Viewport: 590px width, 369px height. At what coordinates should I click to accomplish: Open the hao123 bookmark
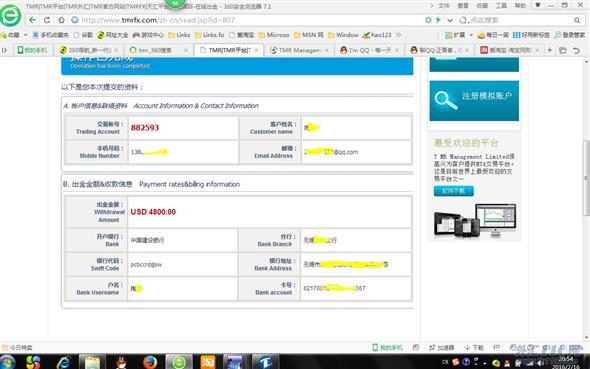pyautogui.click(x=377, y=35)
